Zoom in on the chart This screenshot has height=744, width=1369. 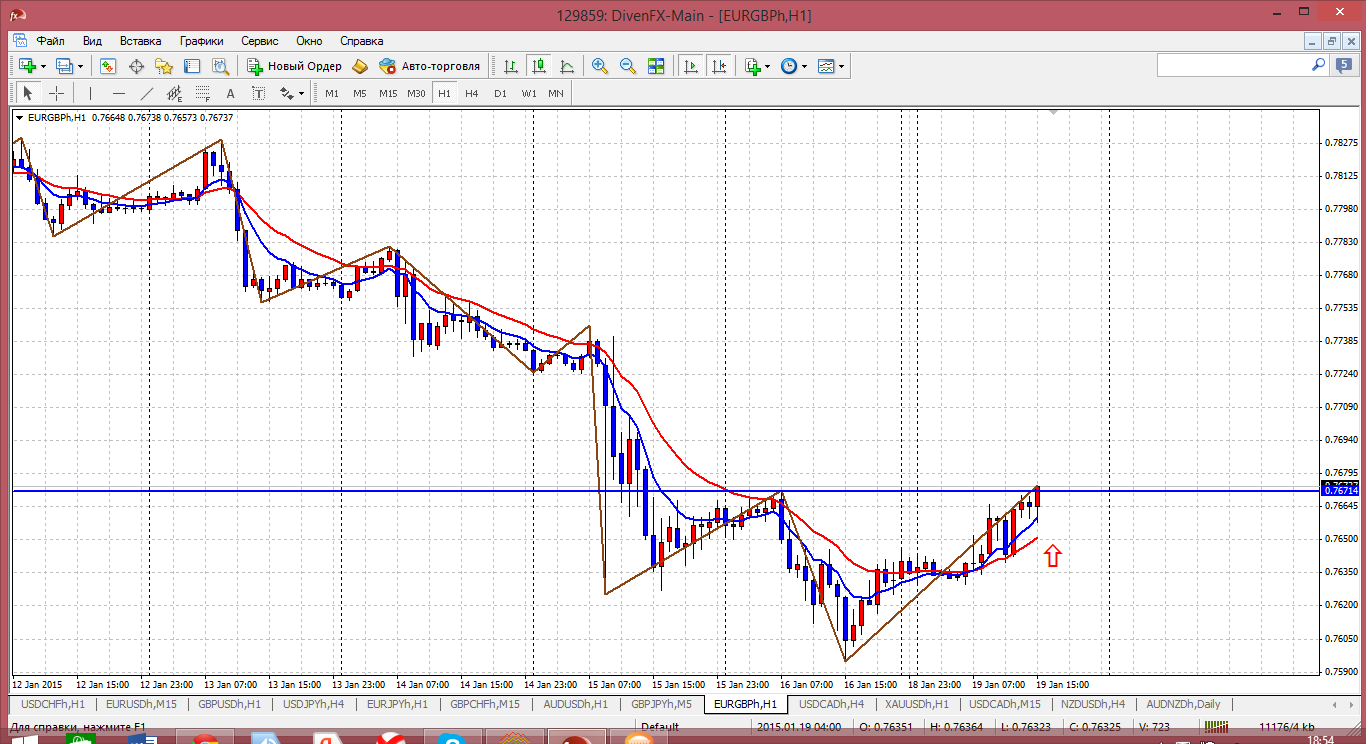click(600, 66)
